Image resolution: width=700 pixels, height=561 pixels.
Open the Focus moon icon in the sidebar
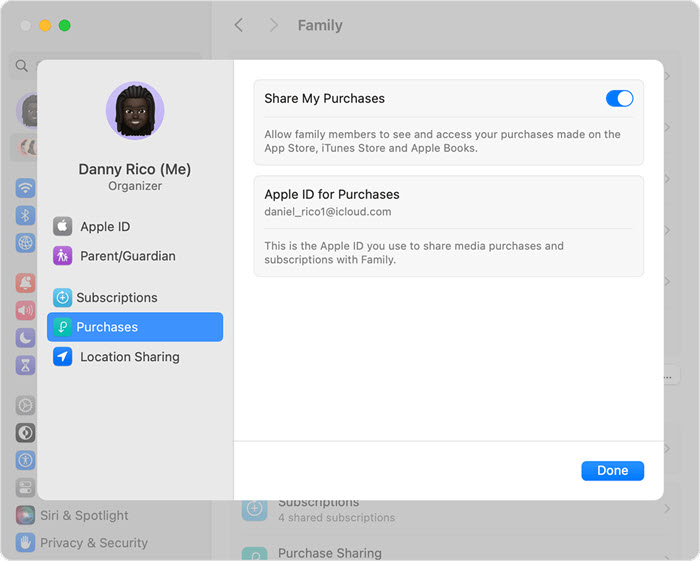click(25, 338)
